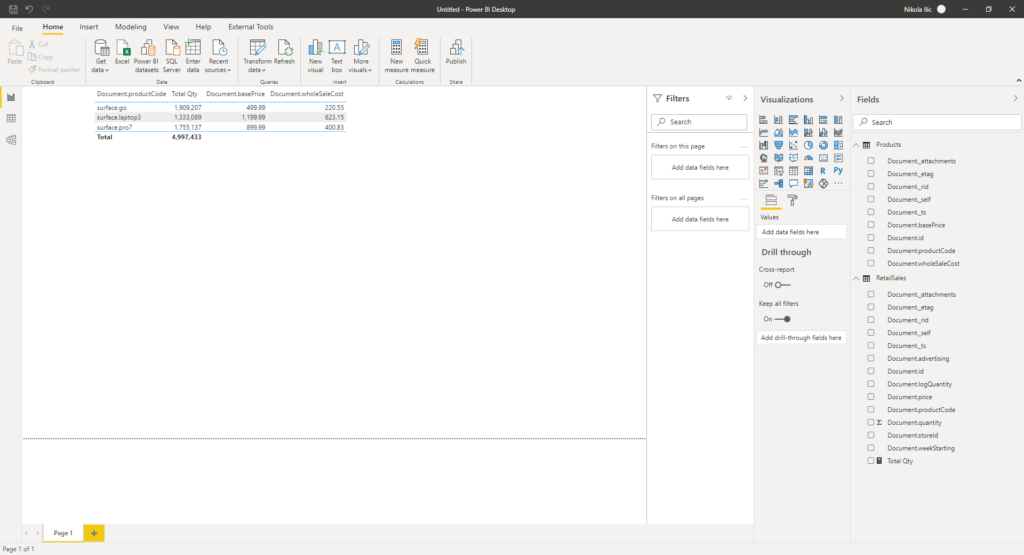Import data from Excel
The image size is (1024, 555).
coord(122,52)
